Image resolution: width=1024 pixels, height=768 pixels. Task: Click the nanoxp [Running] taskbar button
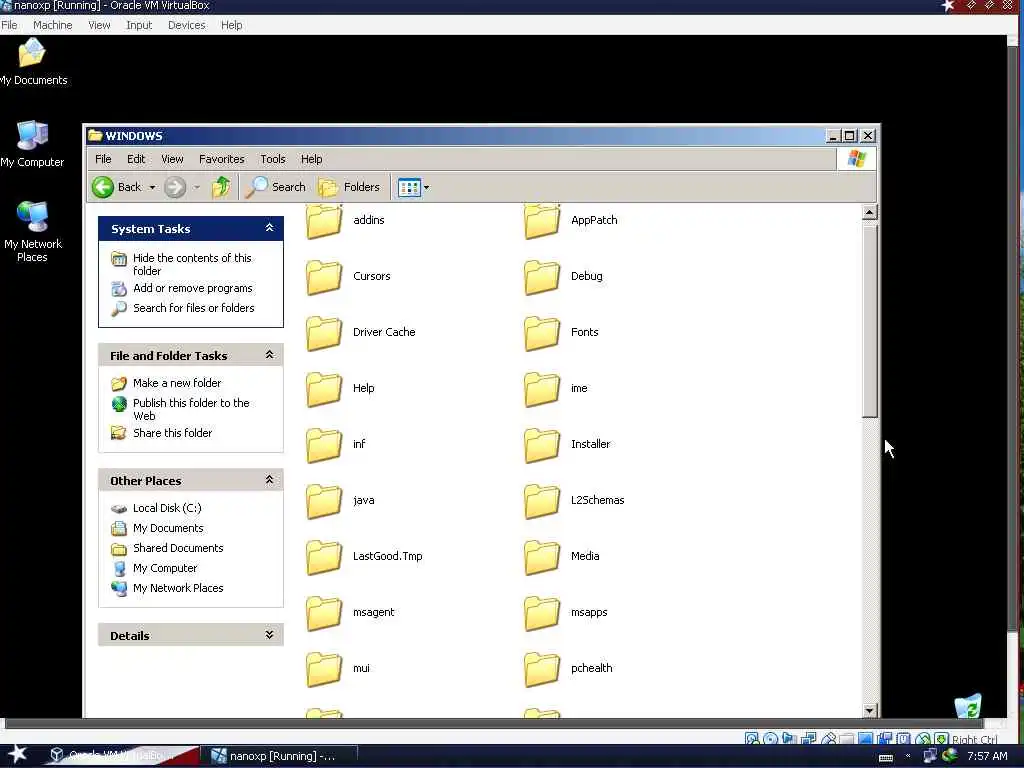280,756
